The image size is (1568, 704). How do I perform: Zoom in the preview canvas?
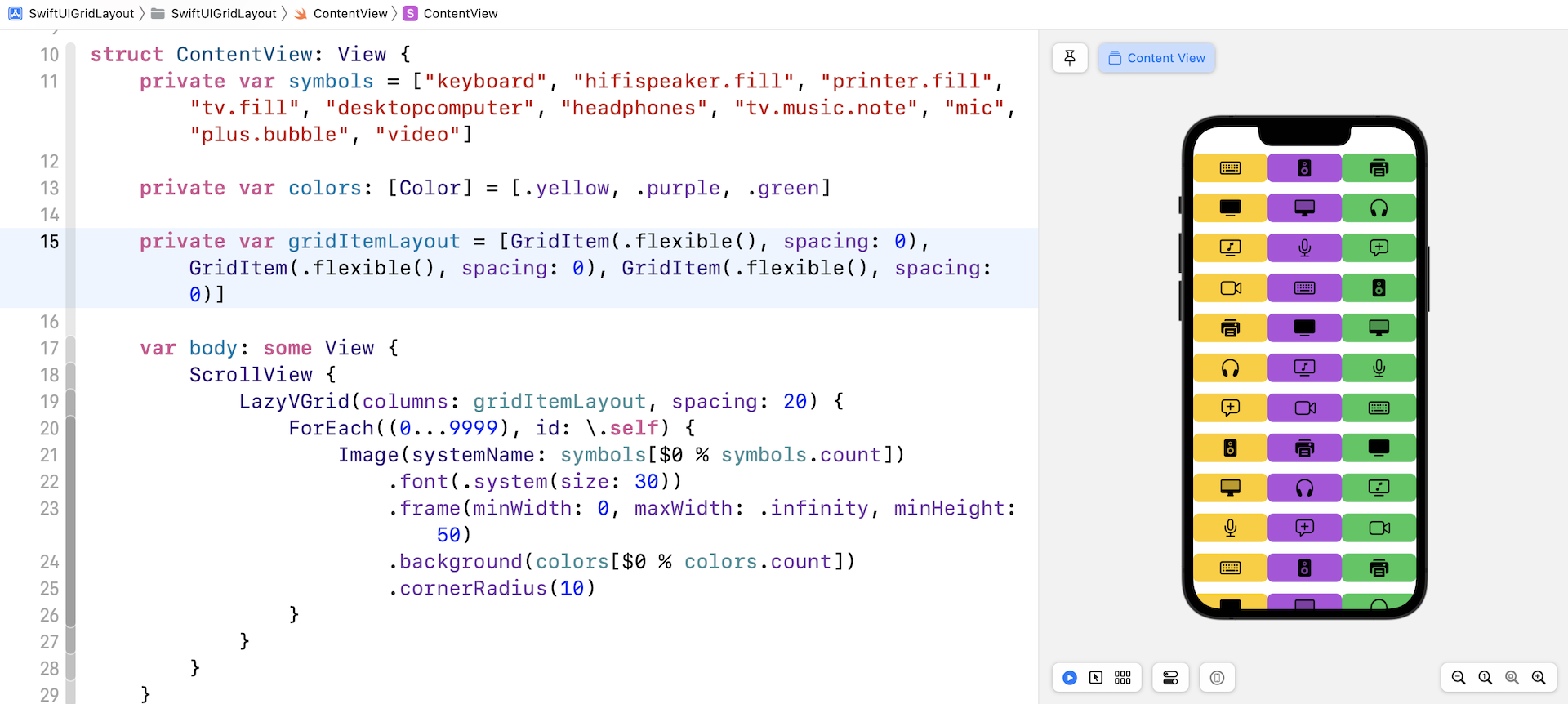click(1539, 678)
